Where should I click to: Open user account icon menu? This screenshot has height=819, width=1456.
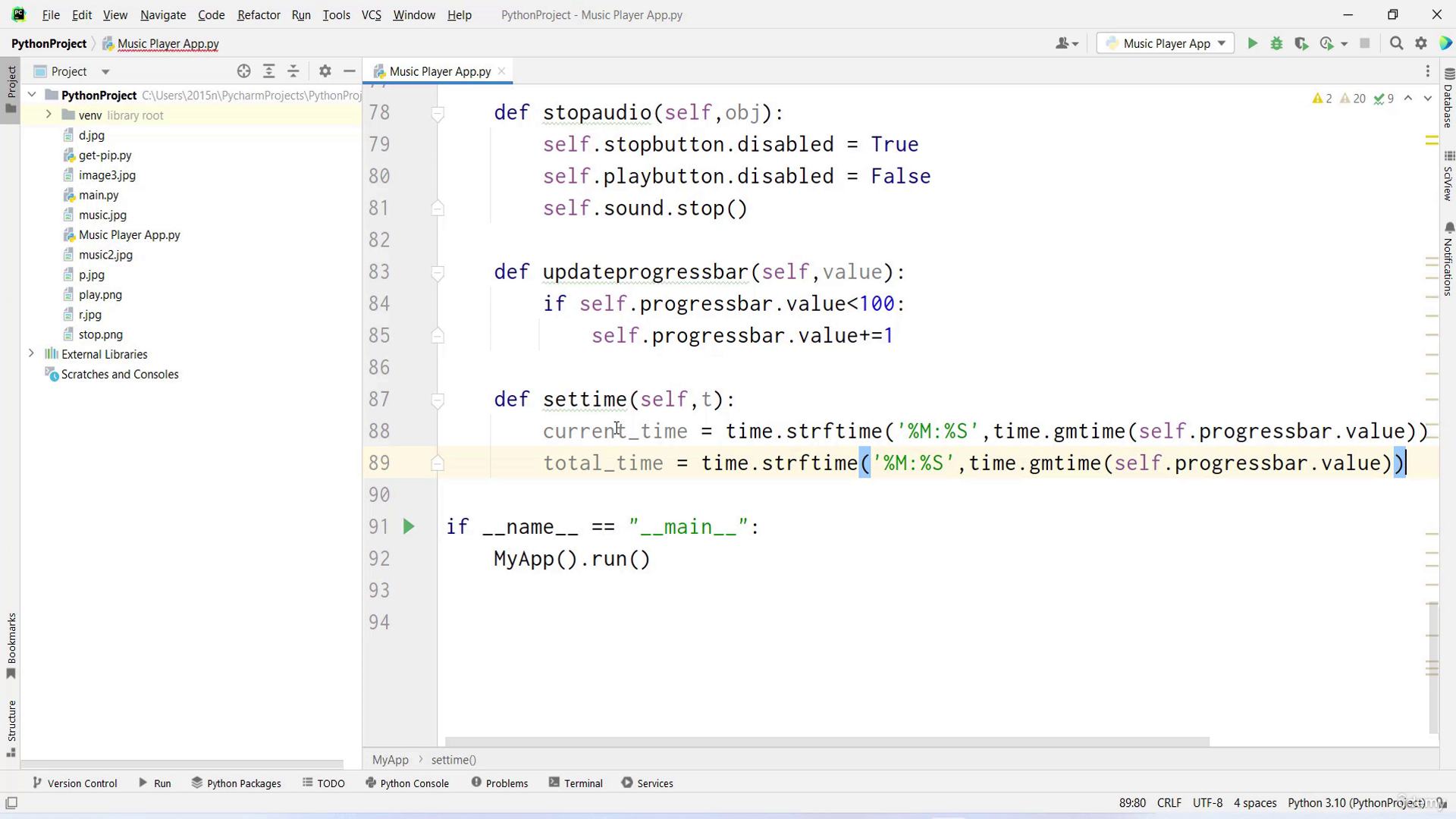[x=1066, y=43]
